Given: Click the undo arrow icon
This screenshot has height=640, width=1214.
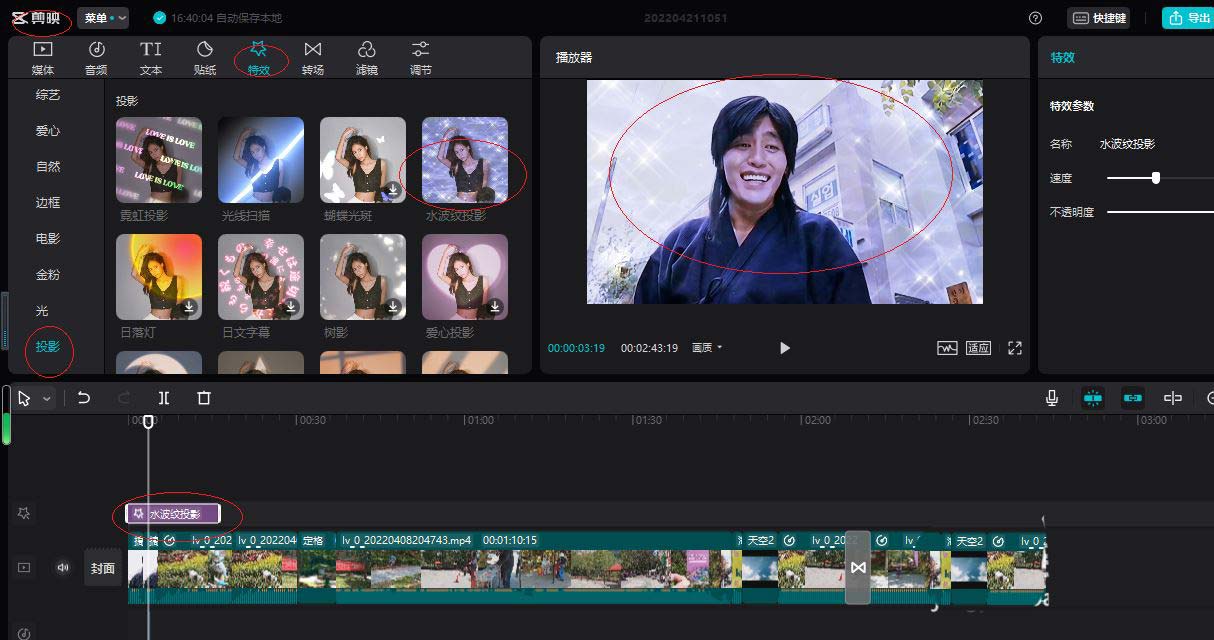Looking at the screenshot, I should (x=84, y=397).
